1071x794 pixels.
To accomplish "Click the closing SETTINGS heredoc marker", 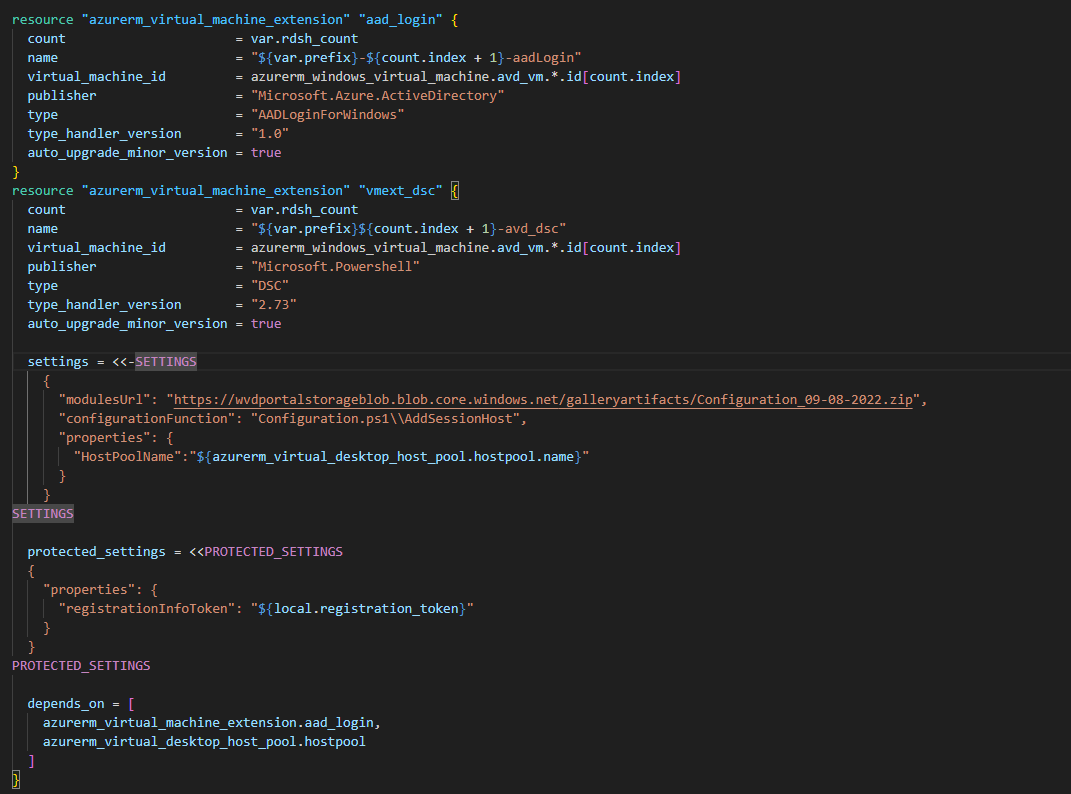I will click(43, 514).
